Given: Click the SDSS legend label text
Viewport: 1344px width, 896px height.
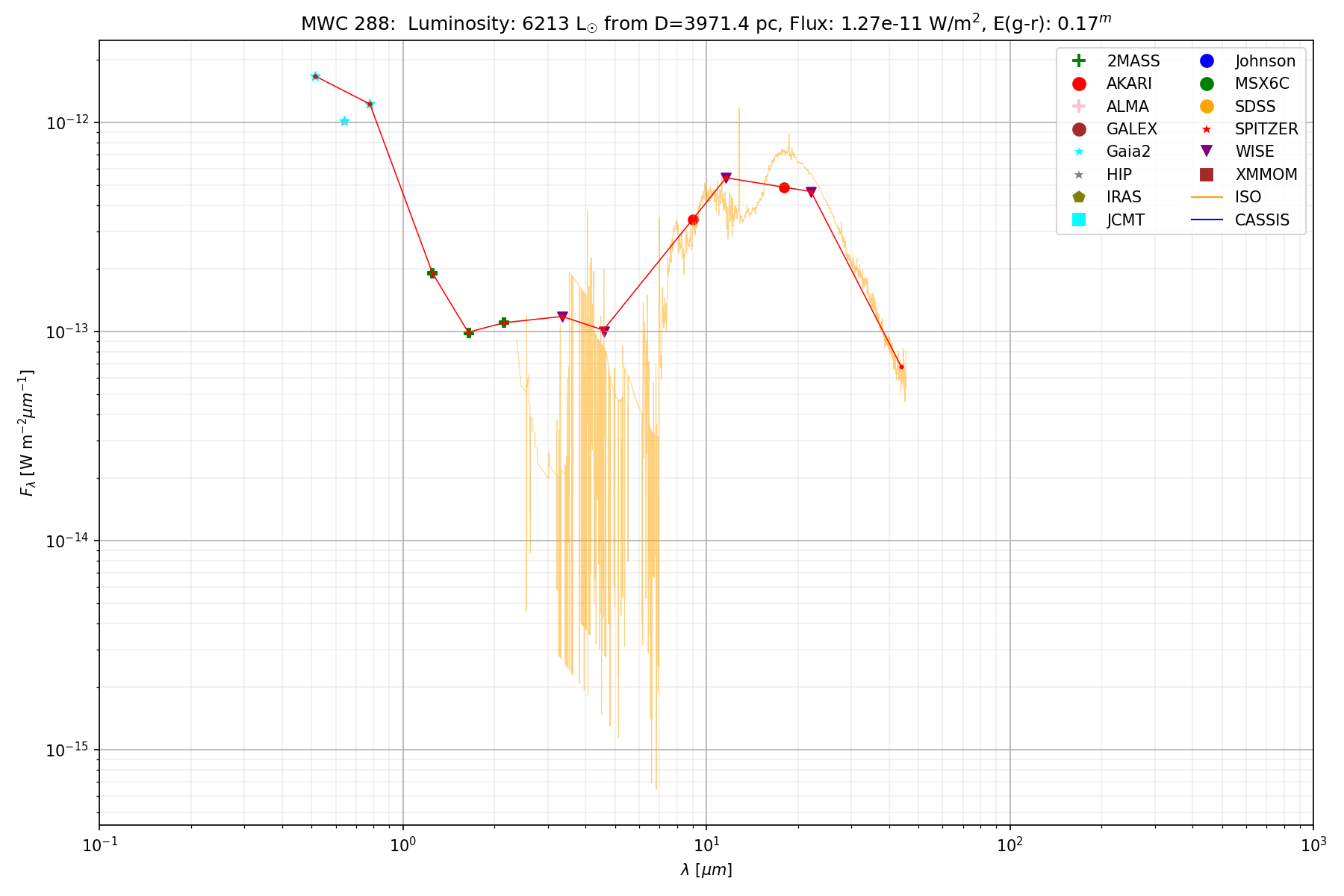Looking at the screenshot, I should click(x=1255, y=107).
